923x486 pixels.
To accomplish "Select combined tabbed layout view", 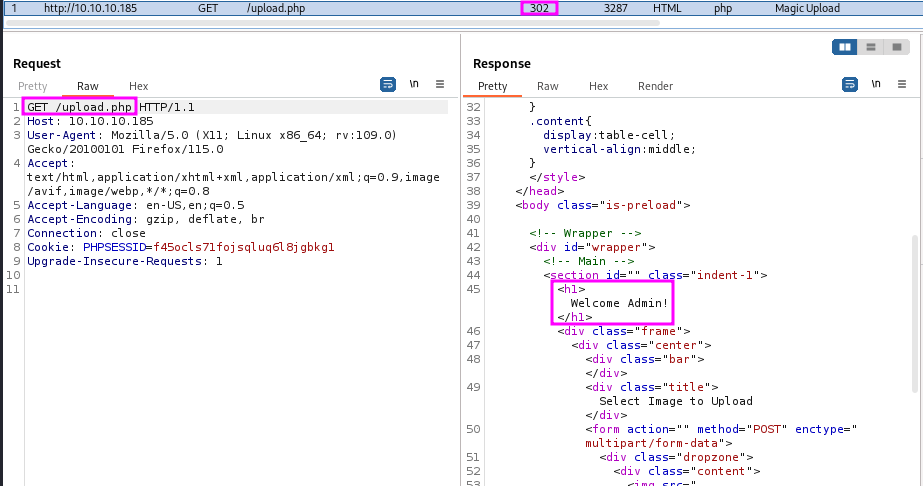I will tap(897, 47).
